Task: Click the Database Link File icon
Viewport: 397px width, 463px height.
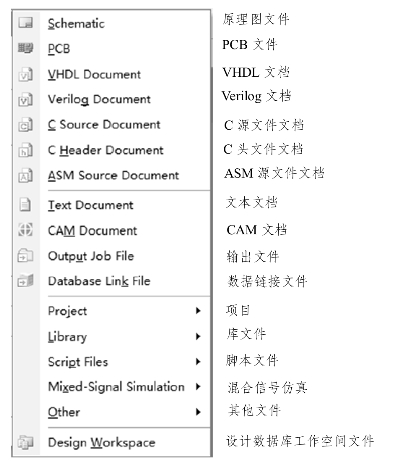Action: coord(26,281)
